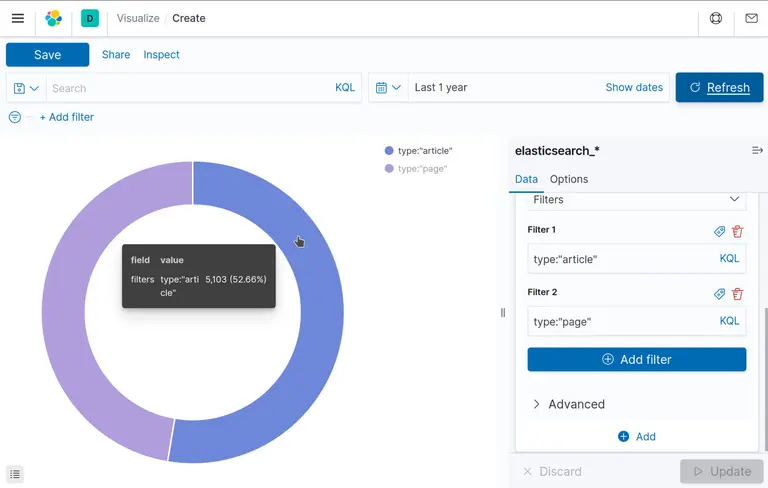Switch Filter 1 query language KQL
The image size is (768, 488).
(x=729, y=259)
